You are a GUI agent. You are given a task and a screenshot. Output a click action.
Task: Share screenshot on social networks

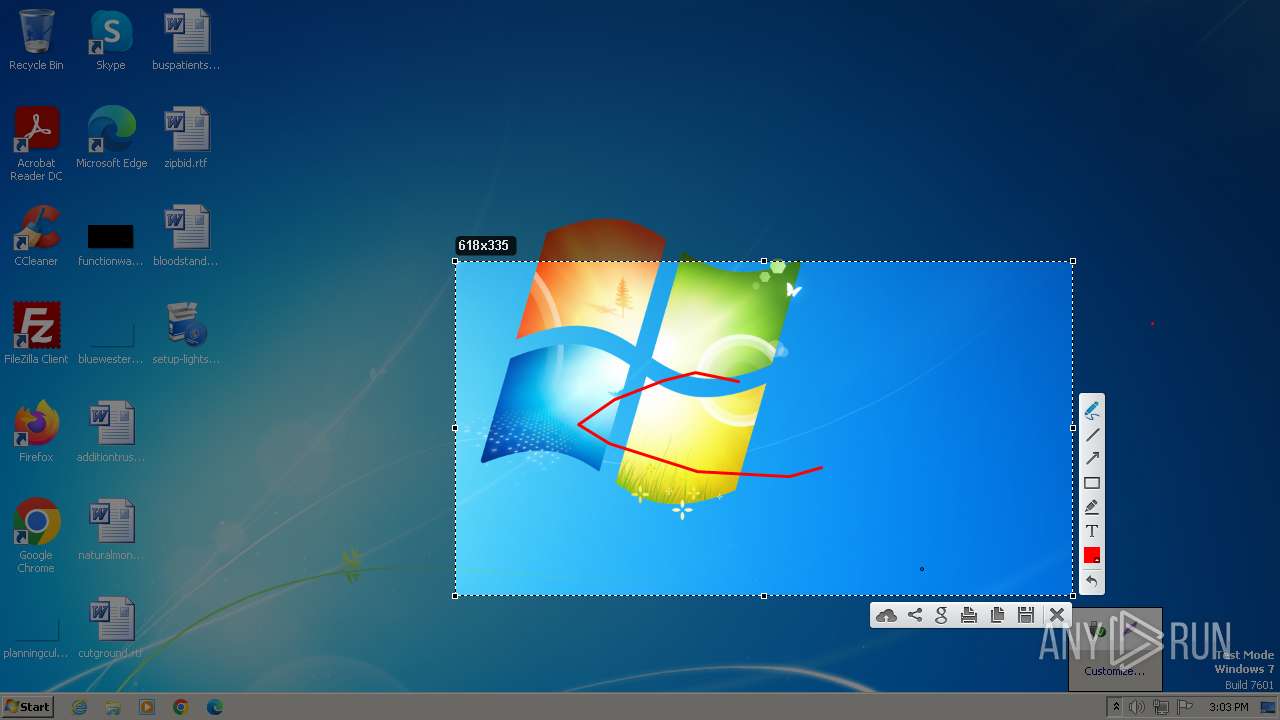pos(914,615)
